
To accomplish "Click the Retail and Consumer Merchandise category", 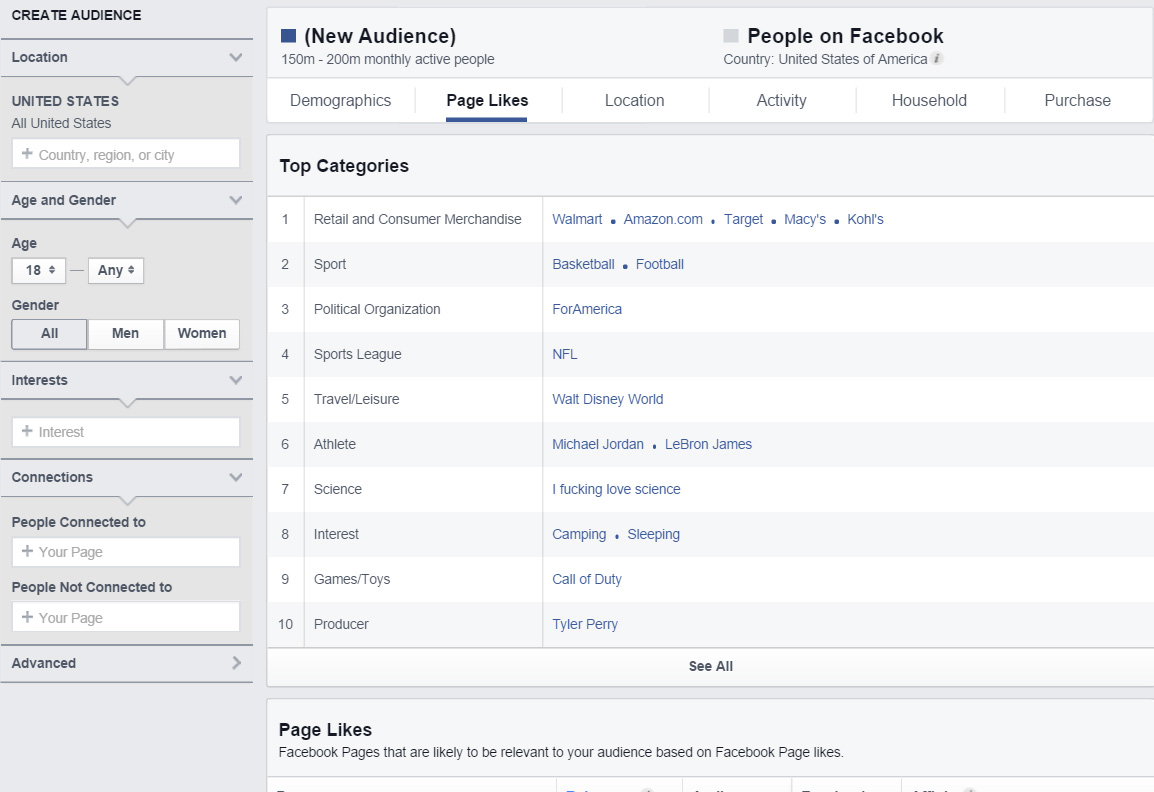I will pos(417,219).
